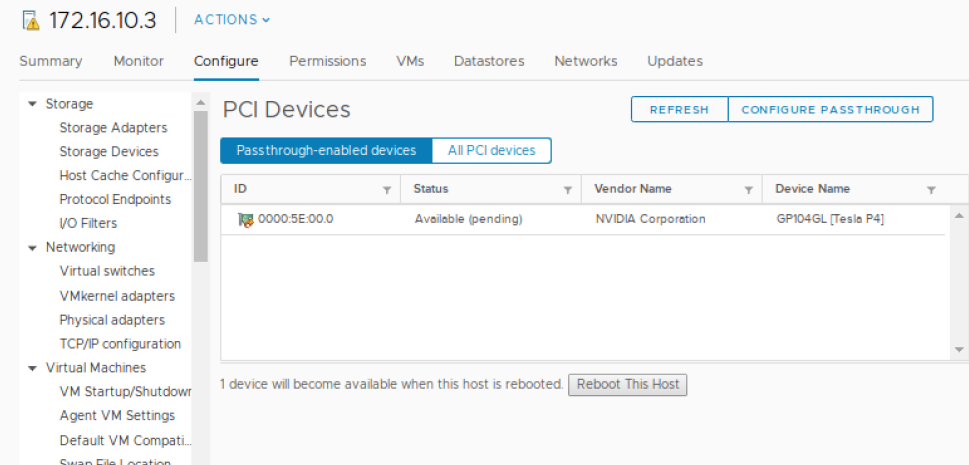Image resolution: width=969 pixels, height=465 pixels.
Task: Switch to the Monitor tab
Action: [x=138, y=61]
